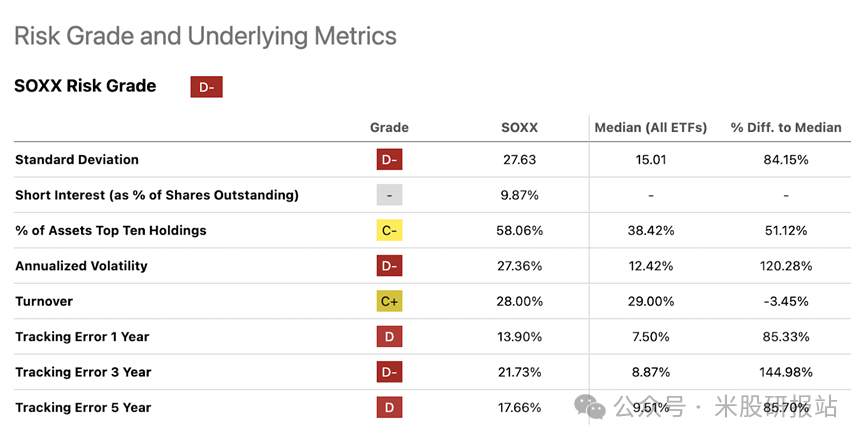The height and width of the screenshot is (441, 865).
Task: Click the Turnover C+ grade badge
Action: pyautogui.click(x=389, y=301)
